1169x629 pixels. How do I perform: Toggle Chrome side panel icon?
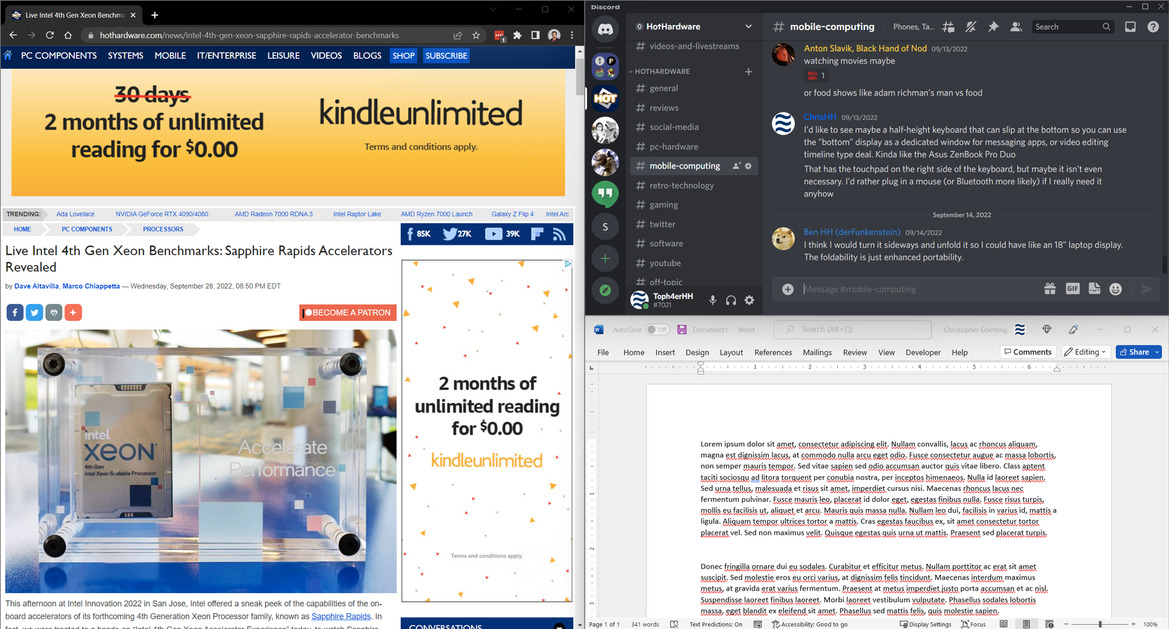click(x=535, y=35)
